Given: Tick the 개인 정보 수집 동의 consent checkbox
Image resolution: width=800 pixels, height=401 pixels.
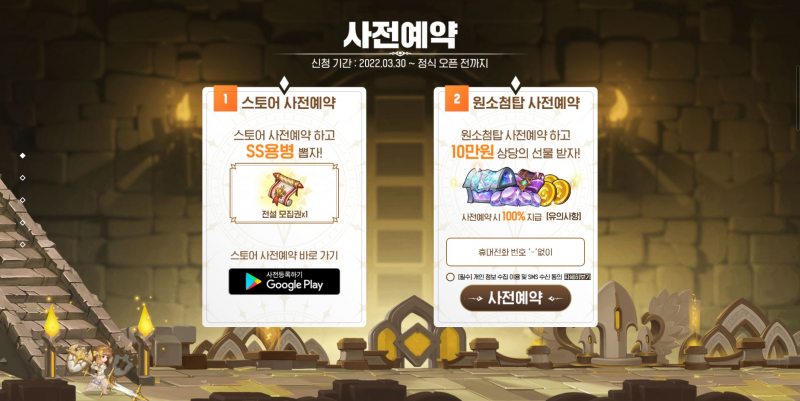Looking at the screenshot, I should click(x=450, y=277).
